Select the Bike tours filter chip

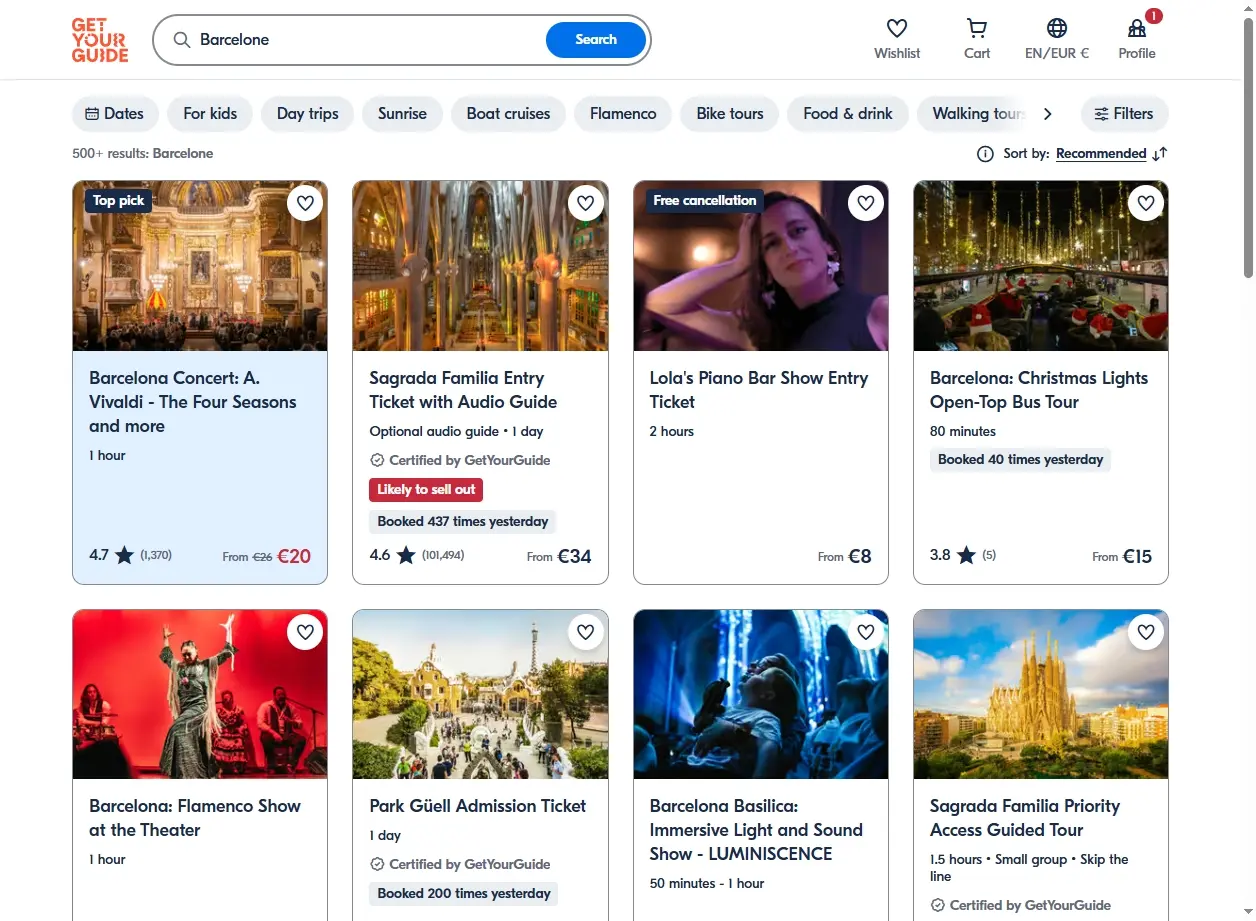click(730, 114)
